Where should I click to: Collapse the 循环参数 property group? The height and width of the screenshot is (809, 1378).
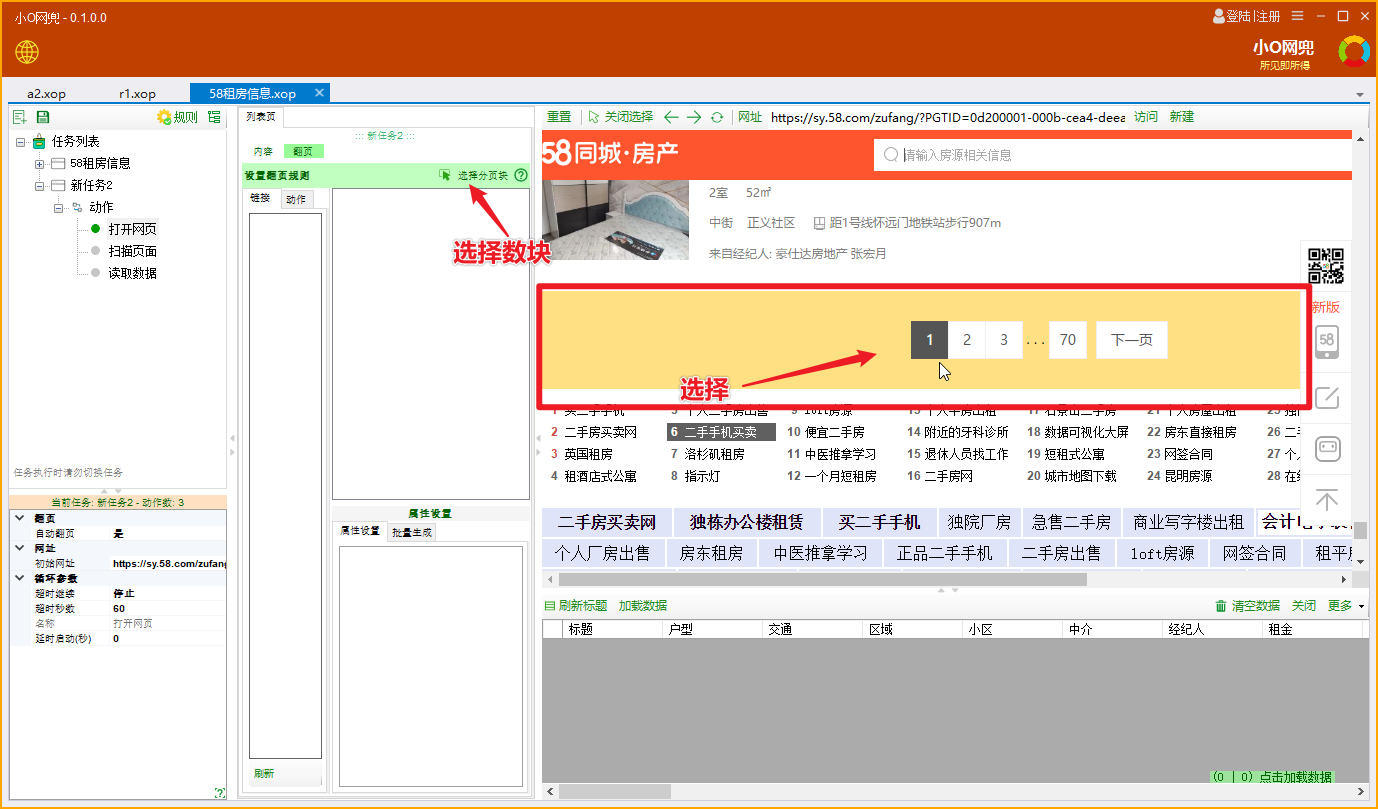[x=19, y=578]
